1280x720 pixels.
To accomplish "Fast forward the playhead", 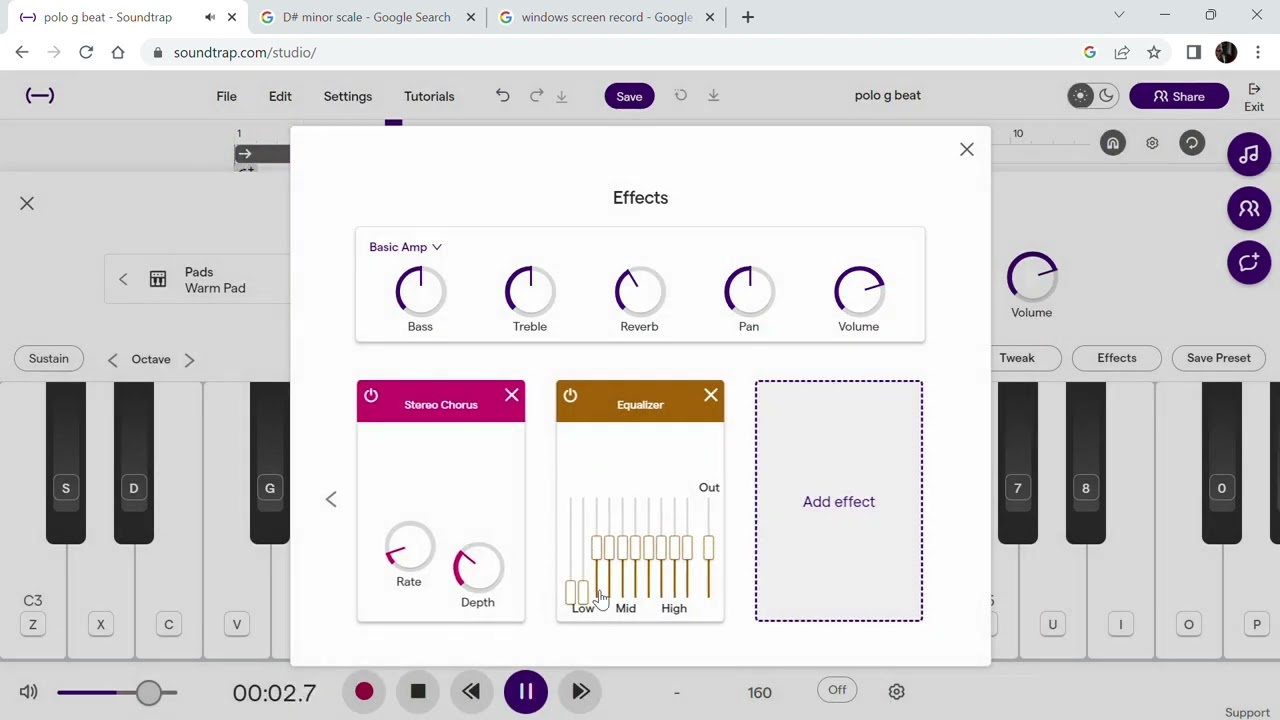I will [x=580, y=691].
